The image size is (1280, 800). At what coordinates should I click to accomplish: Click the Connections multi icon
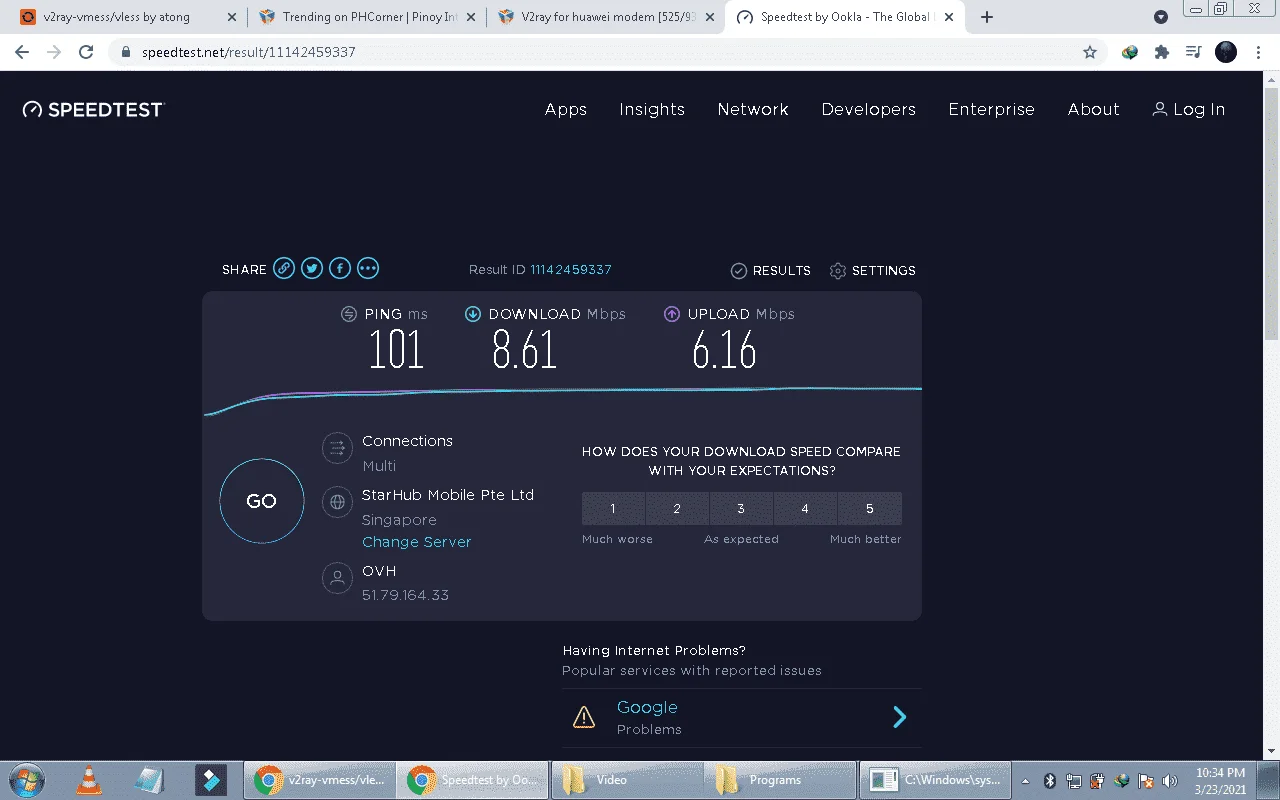(x=337, y=448)
